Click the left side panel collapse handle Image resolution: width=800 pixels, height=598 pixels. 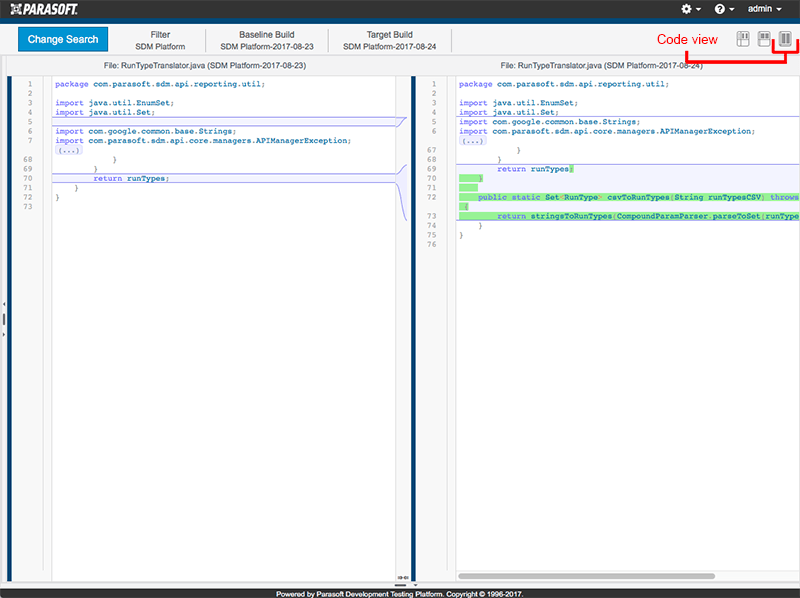tap(4, 319)
